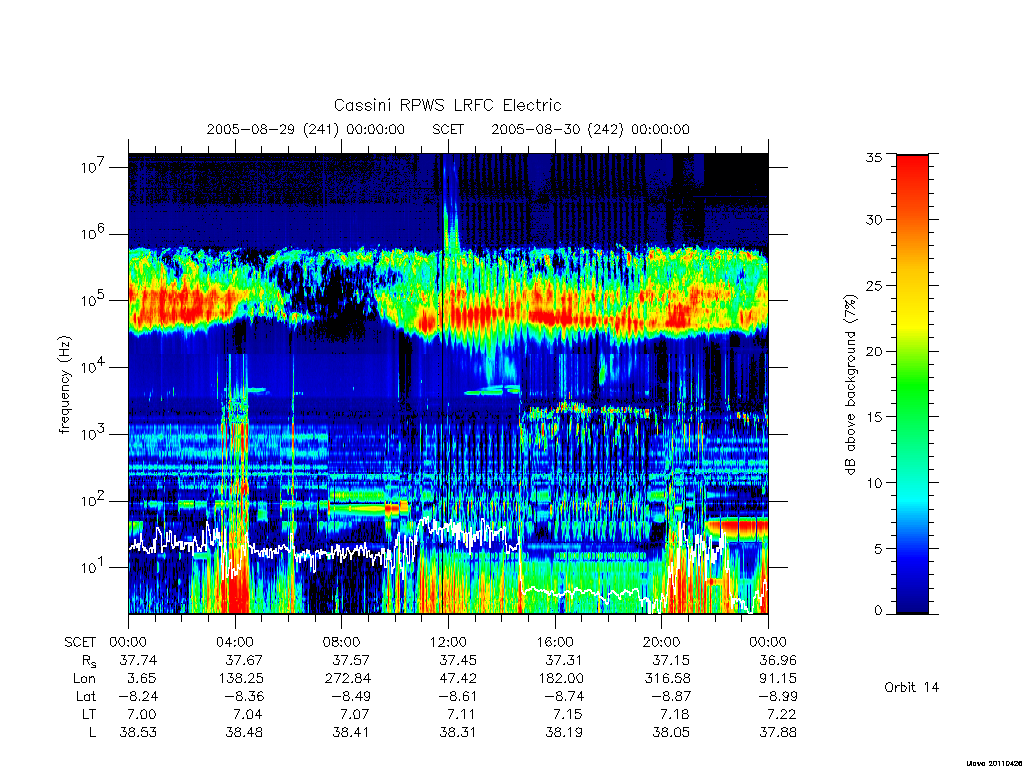Image resolution: width=1024 pixels, height=768 pixels.
Task: Click the Lat row label
Action: tap(86, 696)
